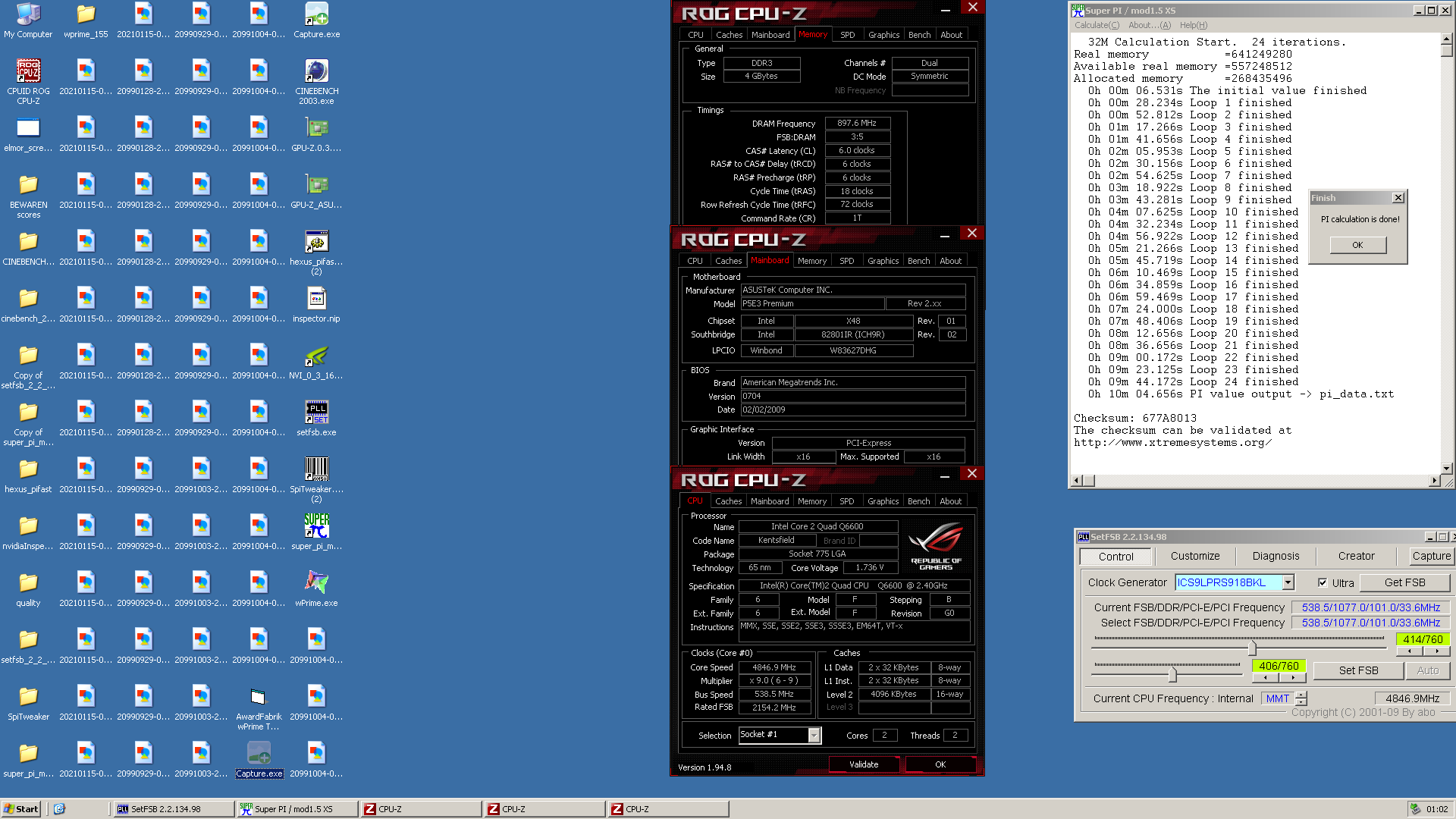The width and height of the screenshot is (1456, 819).
Task: Toggle the Ultra checkbox in SetFSB
Action: [1323, 582]
